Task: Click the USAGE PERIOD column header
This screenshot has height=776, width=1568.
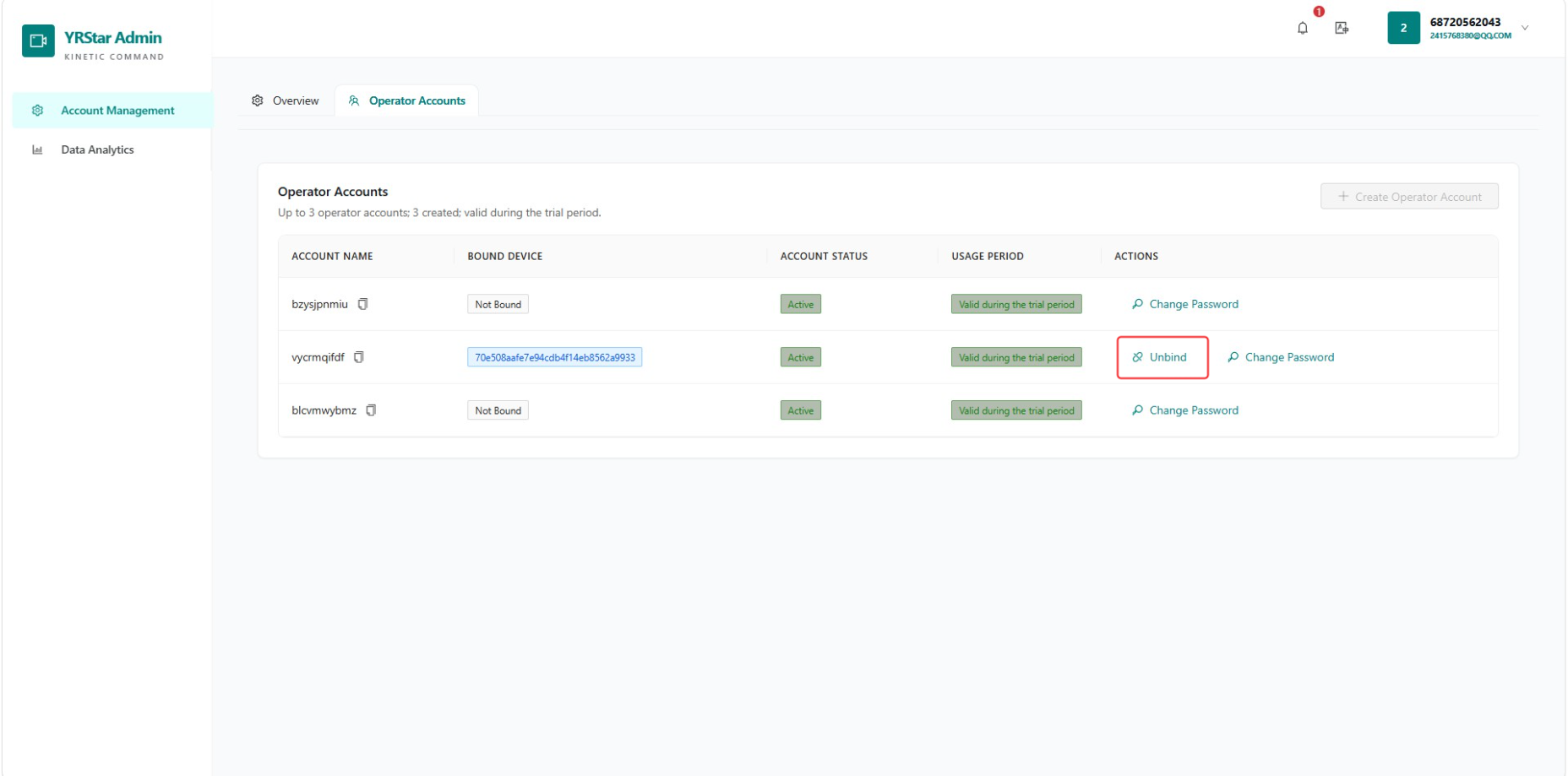Action: tap(987, 256)
